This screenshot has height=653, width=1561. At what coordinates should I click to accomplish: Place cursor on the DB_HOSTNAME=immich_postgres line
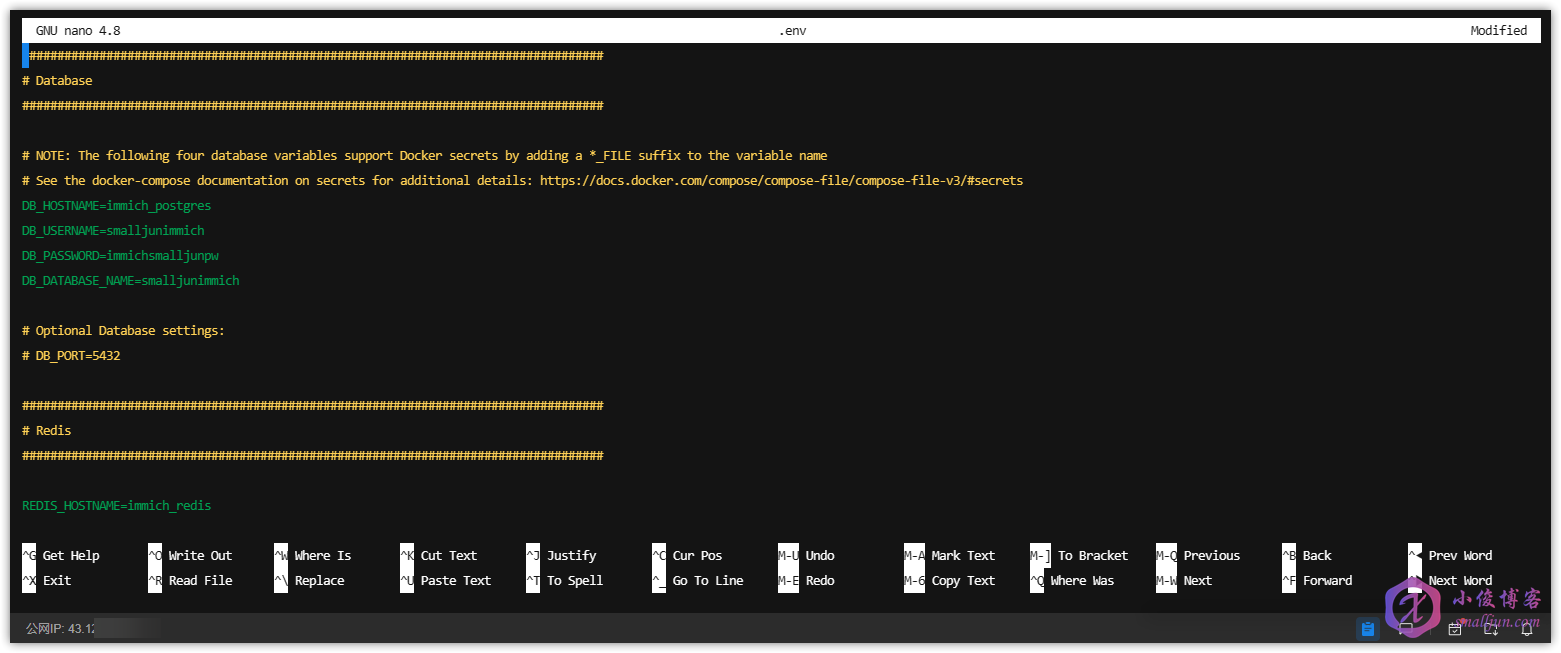point(116,206)
